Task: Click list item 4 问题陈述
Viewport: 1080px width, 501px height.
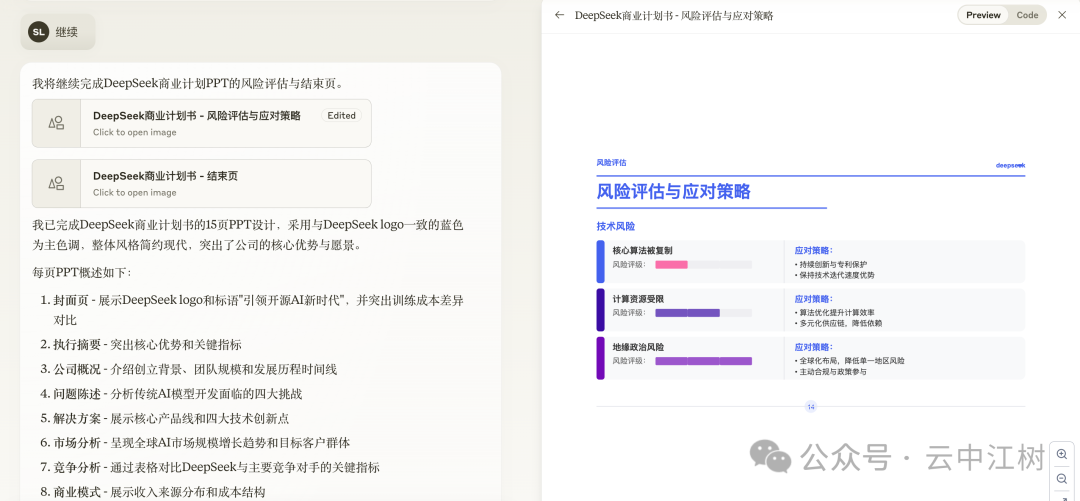Action: [x=178, y=394]
